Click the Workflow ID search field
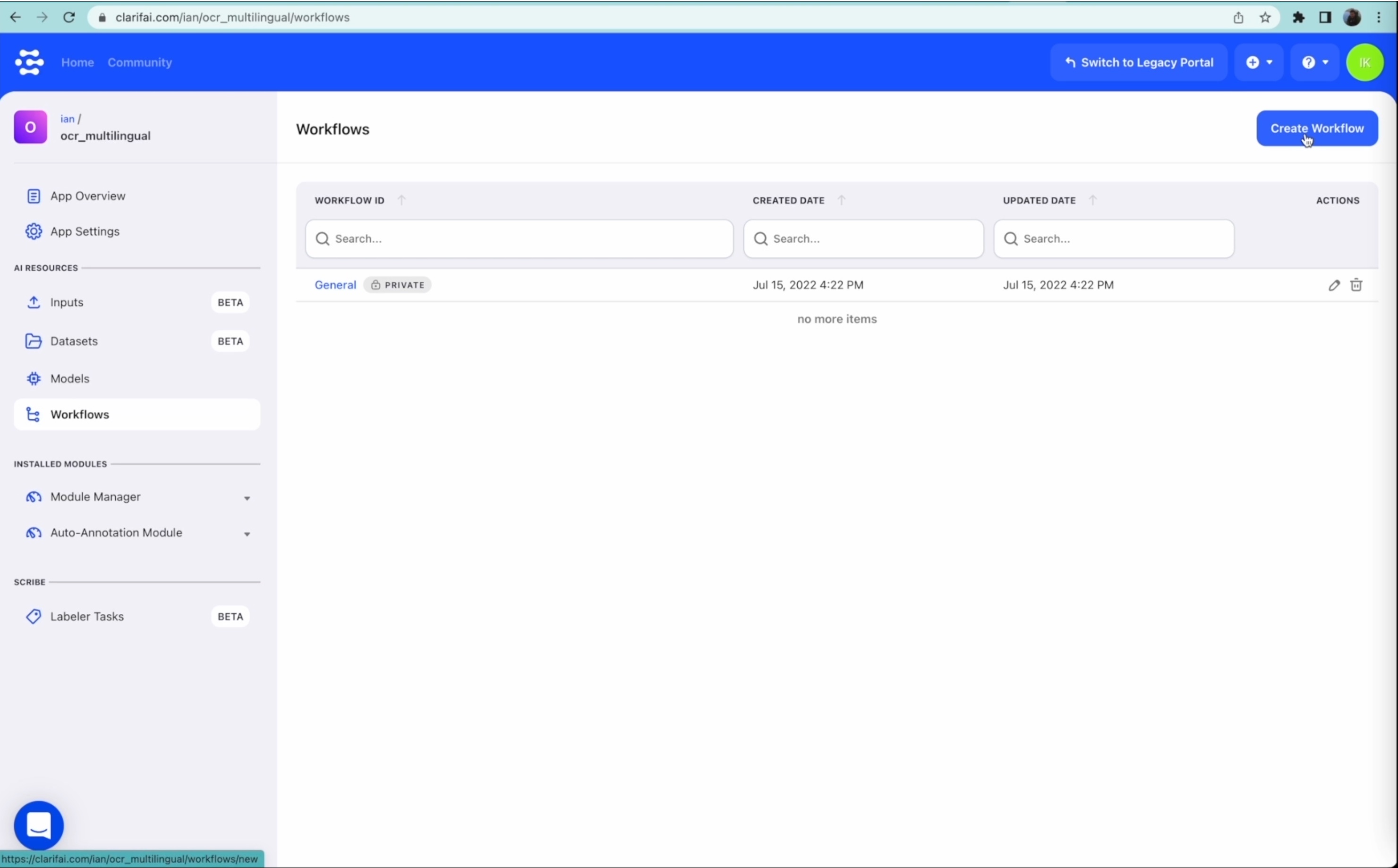1398x868 pixels. tap(519, 239)
